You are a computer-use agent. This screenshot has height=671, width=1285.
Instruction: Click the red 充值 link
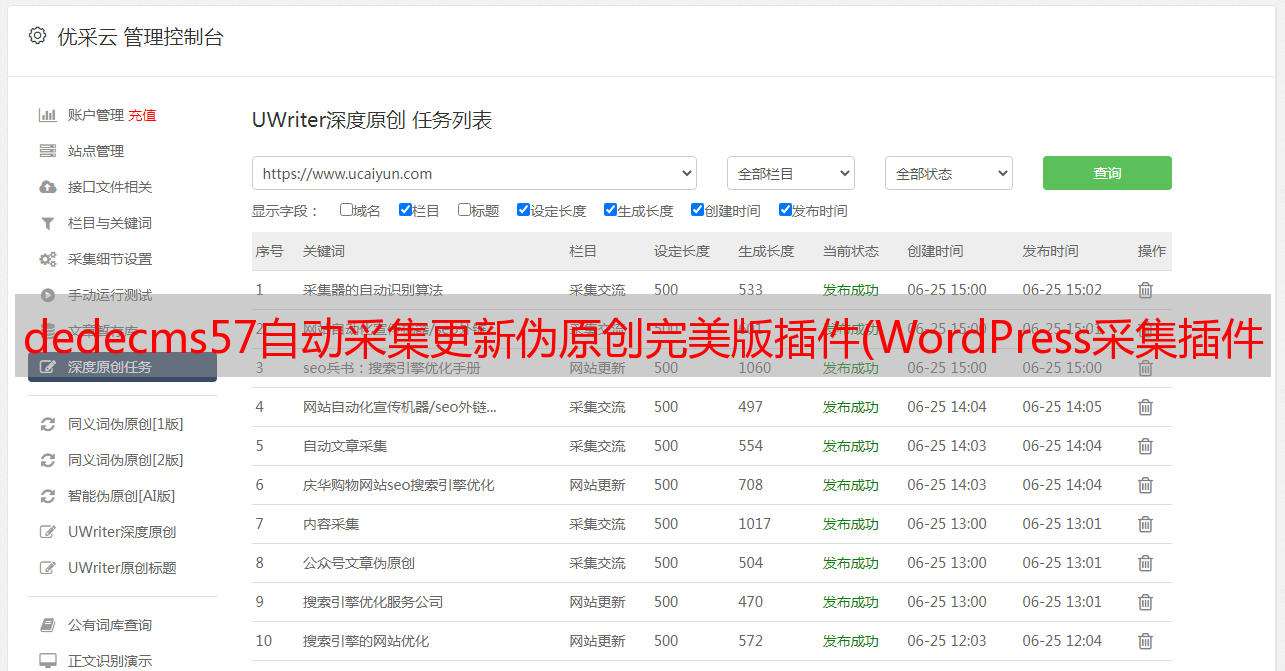click(142, 115)
